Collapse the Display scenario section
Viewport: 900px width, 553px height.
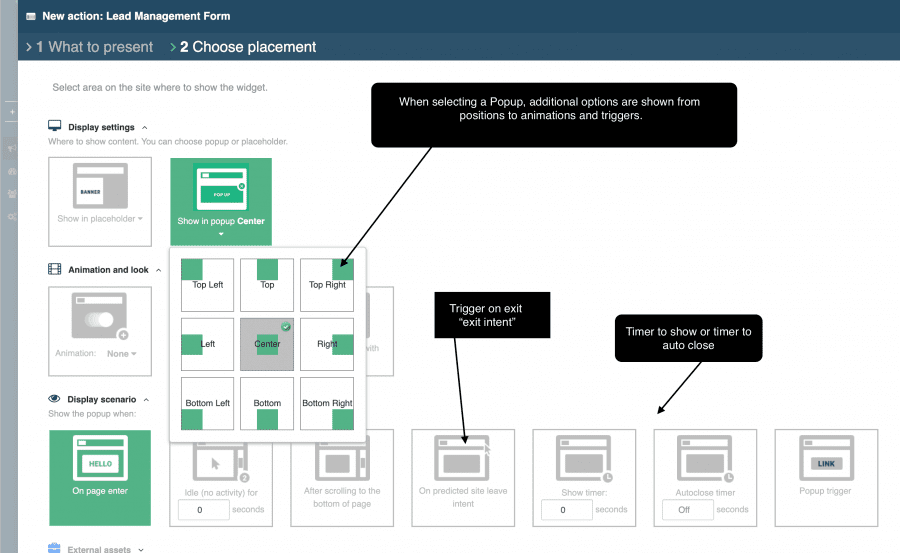coord(145,399)
